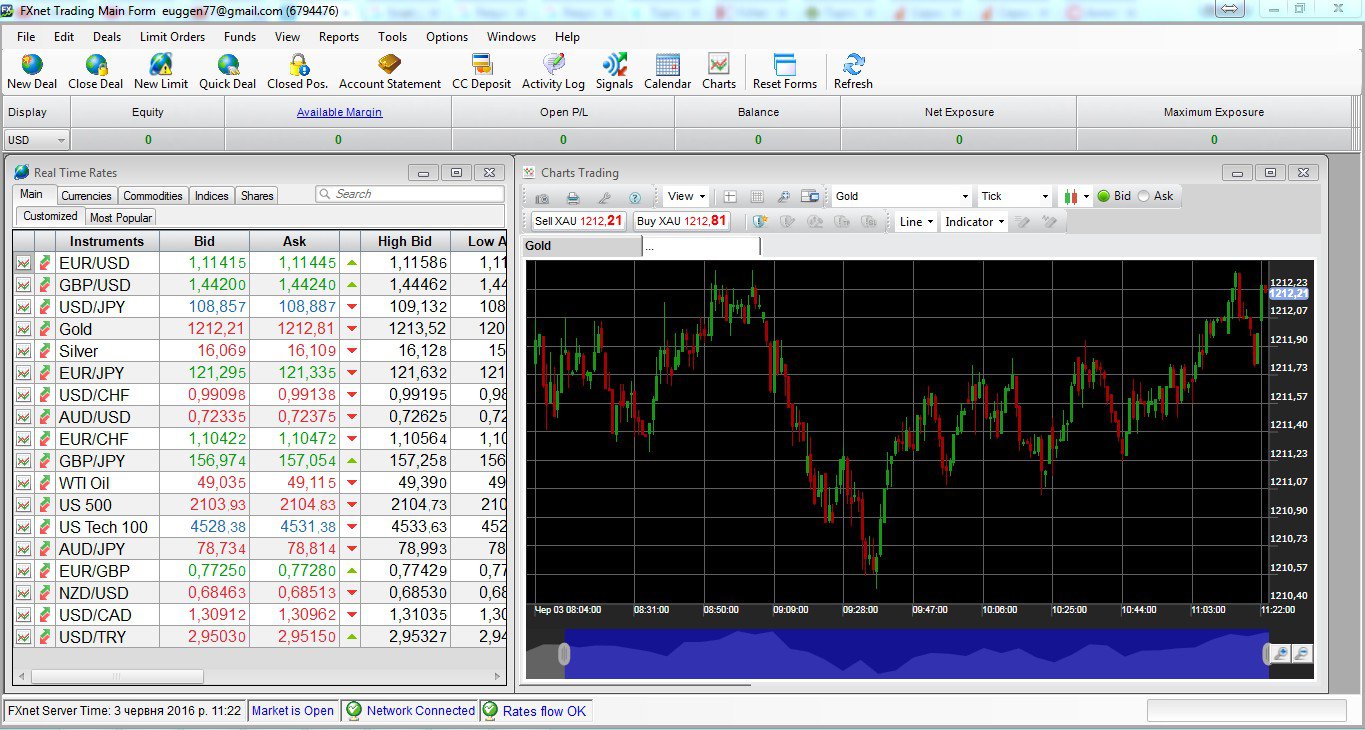Click the WTI Oil bid price 49,035

221,483
